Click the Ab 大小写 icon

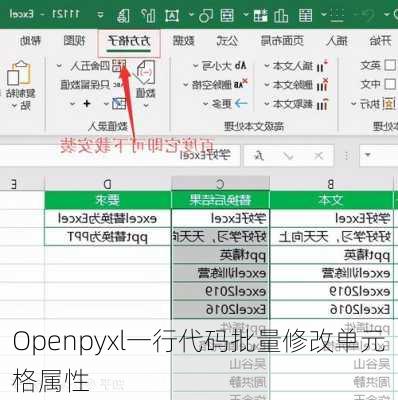240,66
